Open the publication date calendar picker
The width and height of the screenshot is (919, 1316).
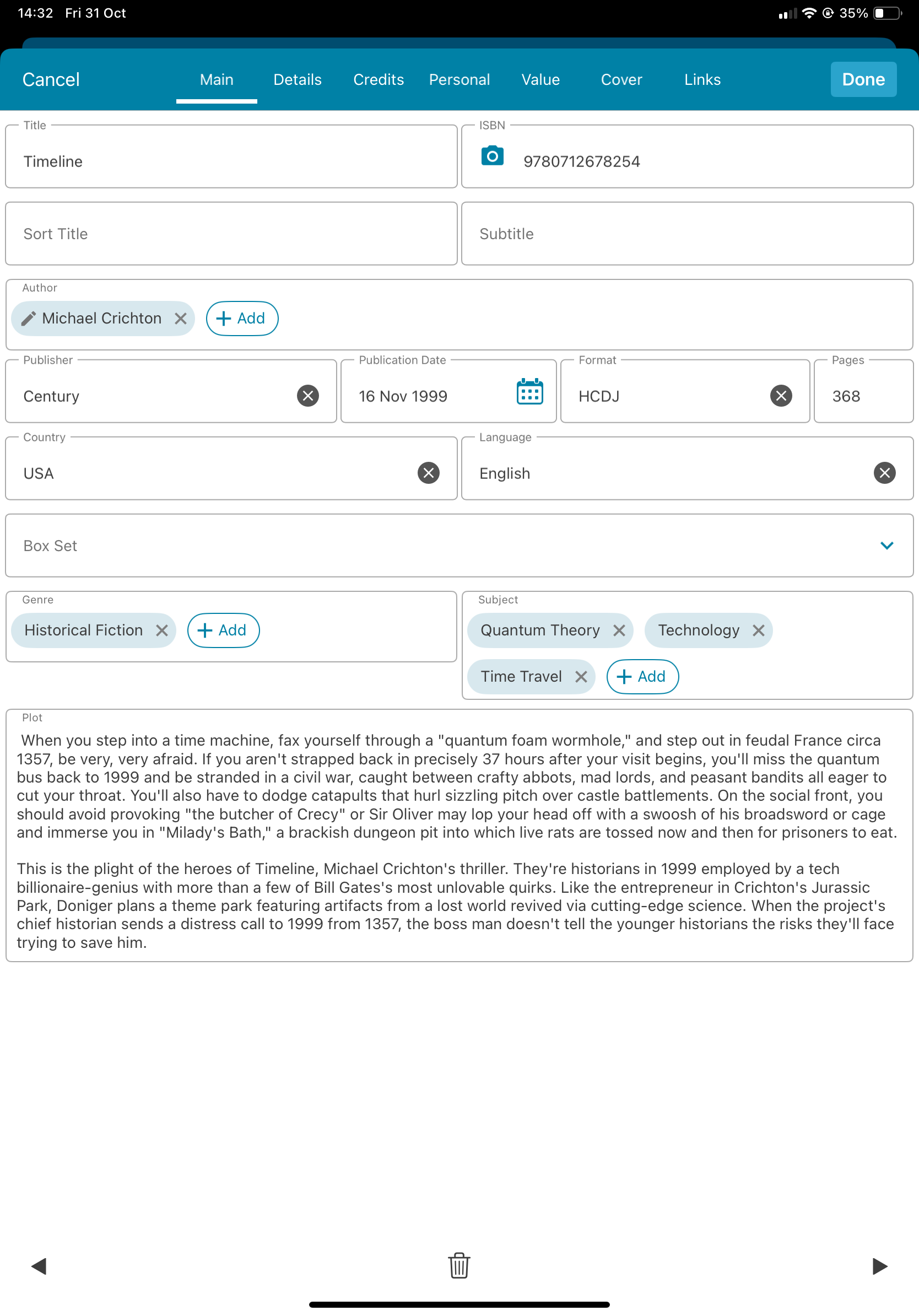529,392
